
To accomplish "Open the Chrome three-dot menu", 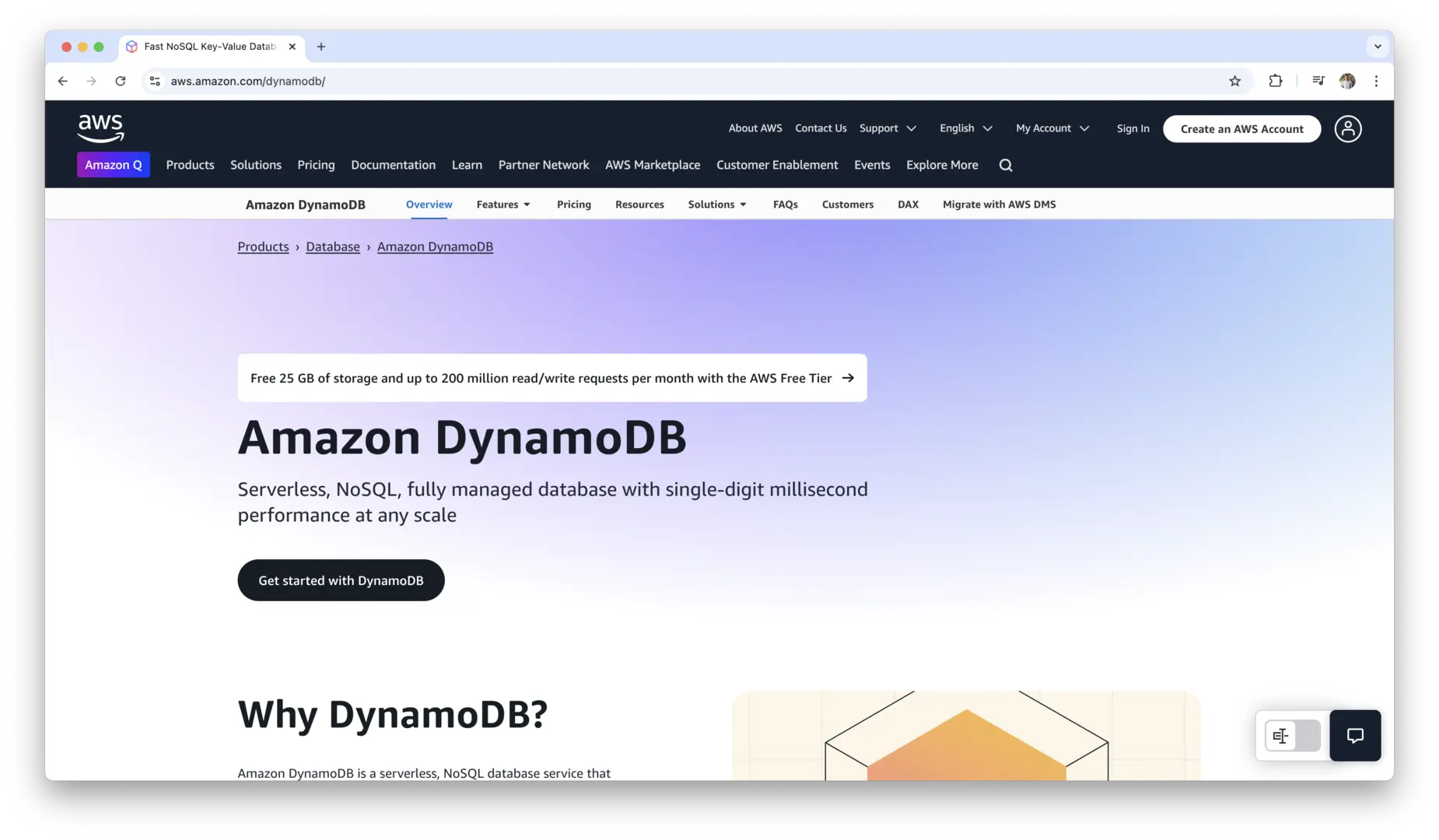I will click(1376, 81).
